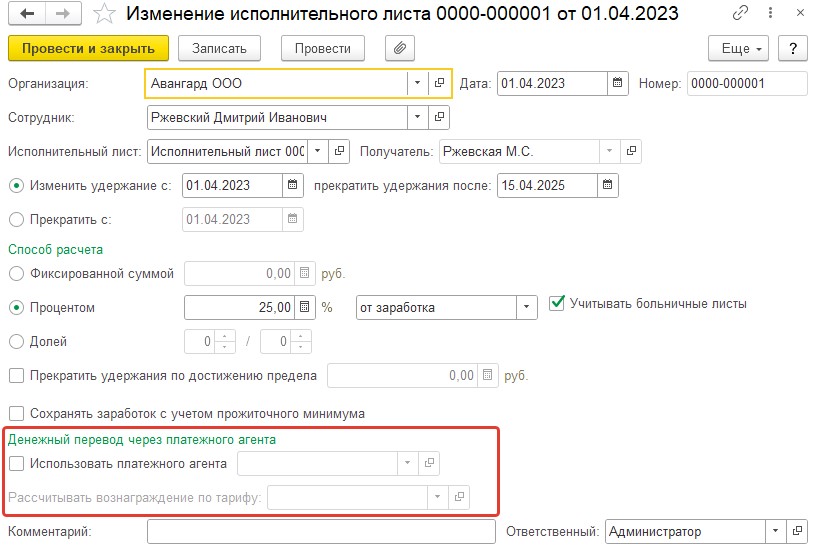Go back with the left arrow button
Viewport: 819px width, 555px height.
[x=27, y=14]
